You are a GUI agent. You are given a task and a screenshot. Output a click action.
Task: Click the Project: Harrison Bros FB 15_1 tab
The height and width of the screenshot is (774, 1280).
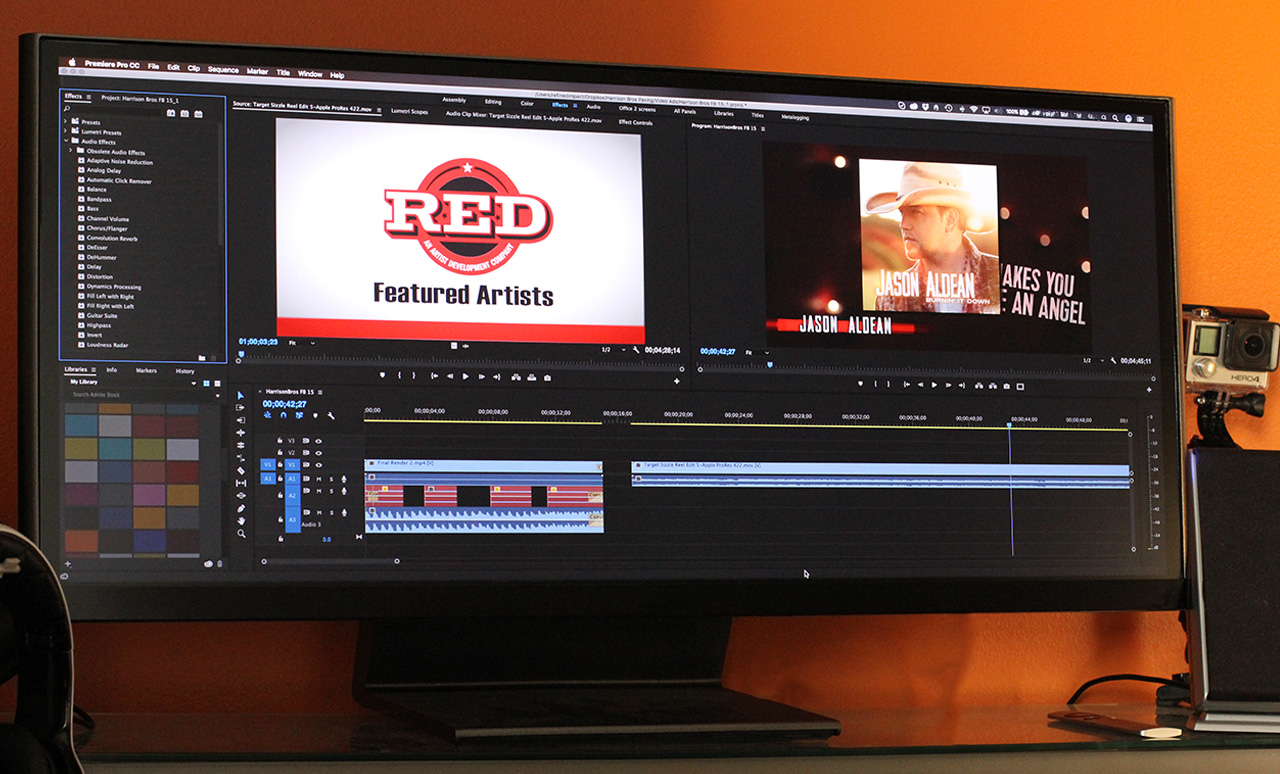[x=140, y=99]
